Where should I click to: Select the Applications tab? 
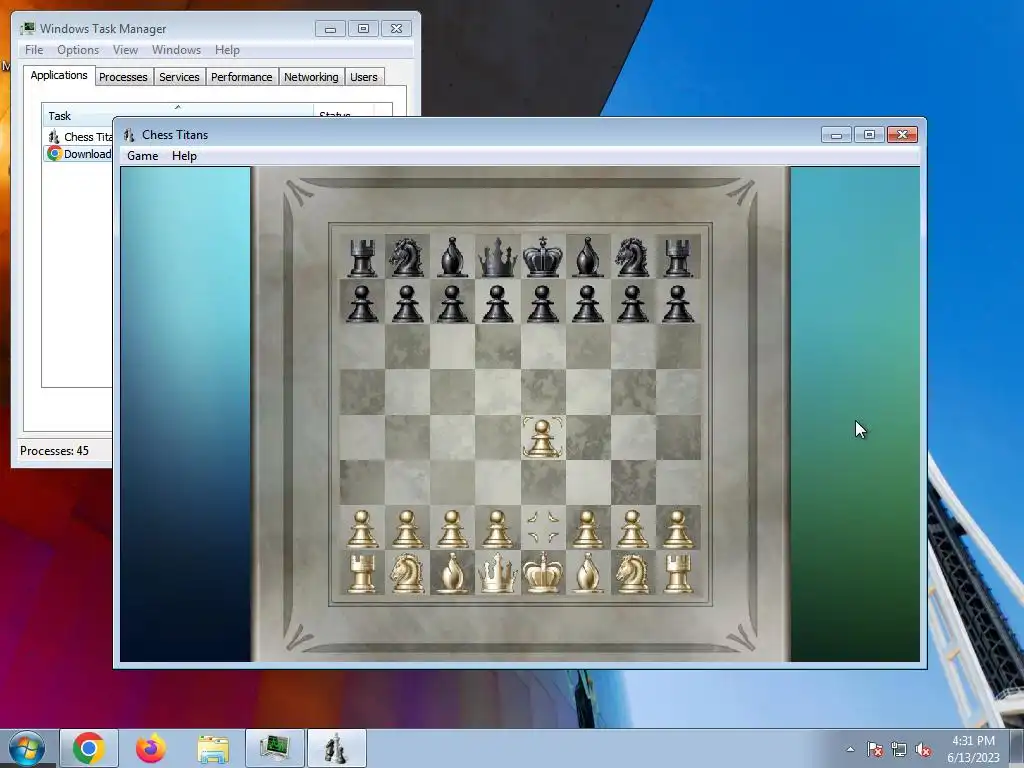pyautogui.click(x=59, y=75)
